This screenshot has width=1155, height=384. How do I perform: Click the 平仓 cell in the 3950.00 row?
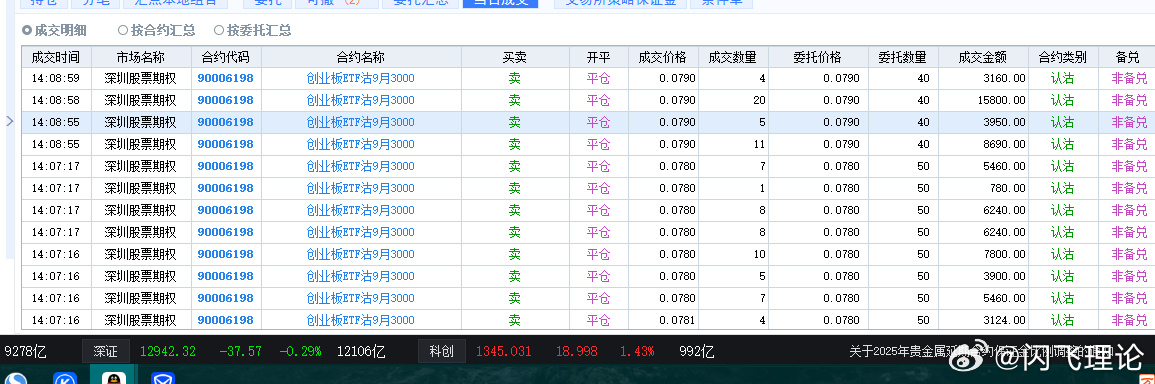coord(598,122)
